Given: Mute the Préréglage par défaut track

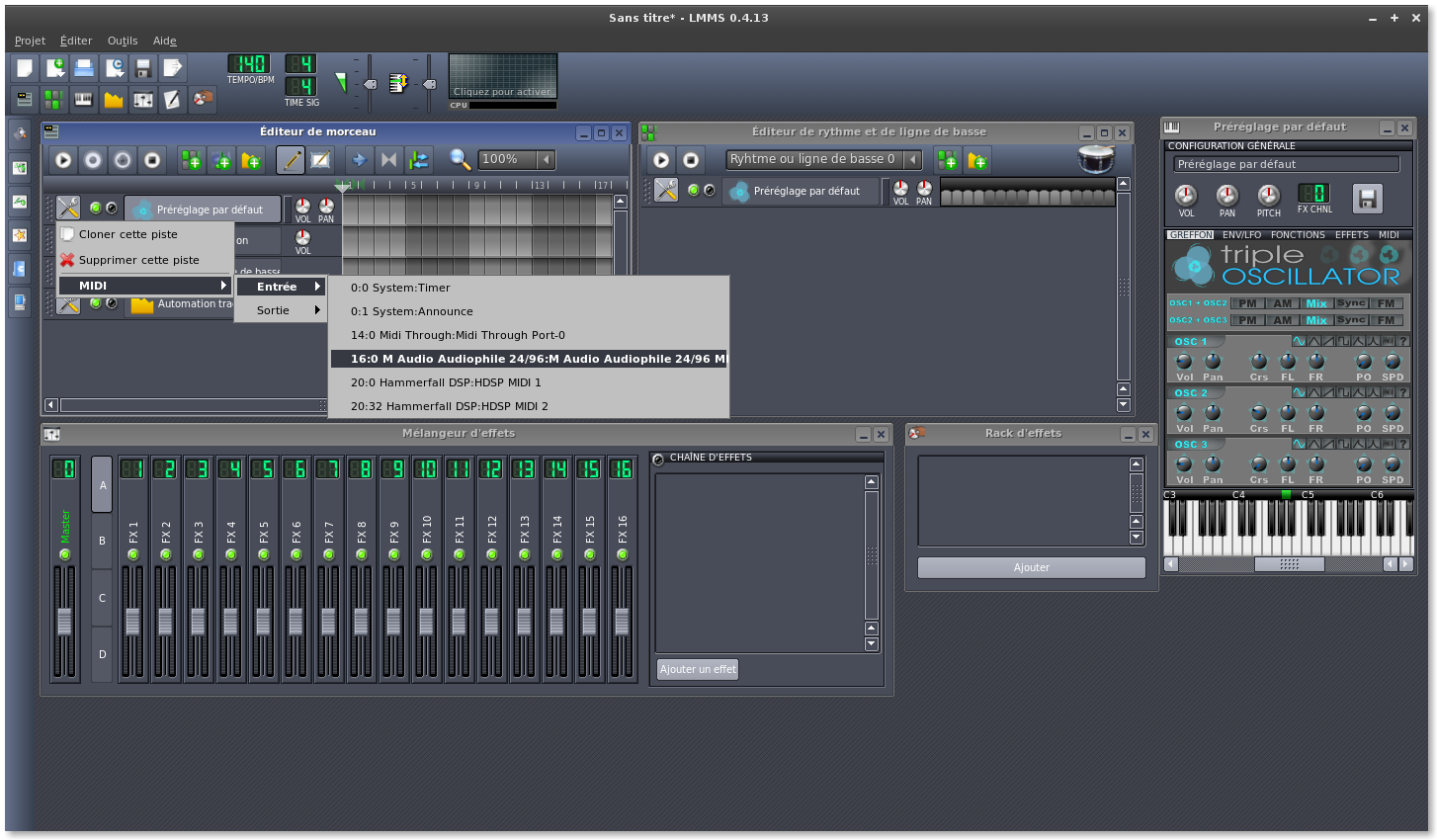Looking at the screenshot, I should 96,209.
